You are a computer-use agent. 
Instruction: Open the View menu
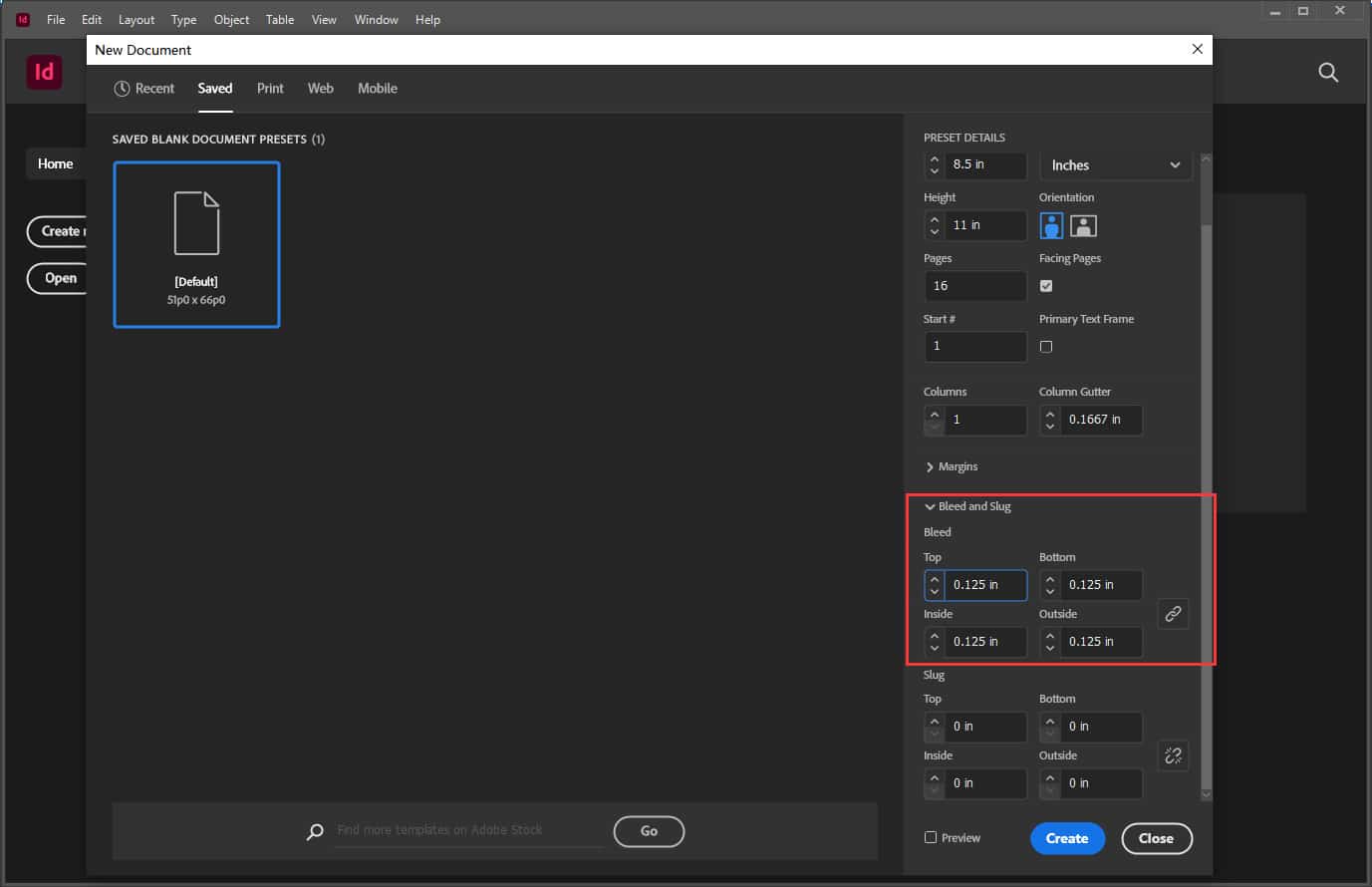324,19
